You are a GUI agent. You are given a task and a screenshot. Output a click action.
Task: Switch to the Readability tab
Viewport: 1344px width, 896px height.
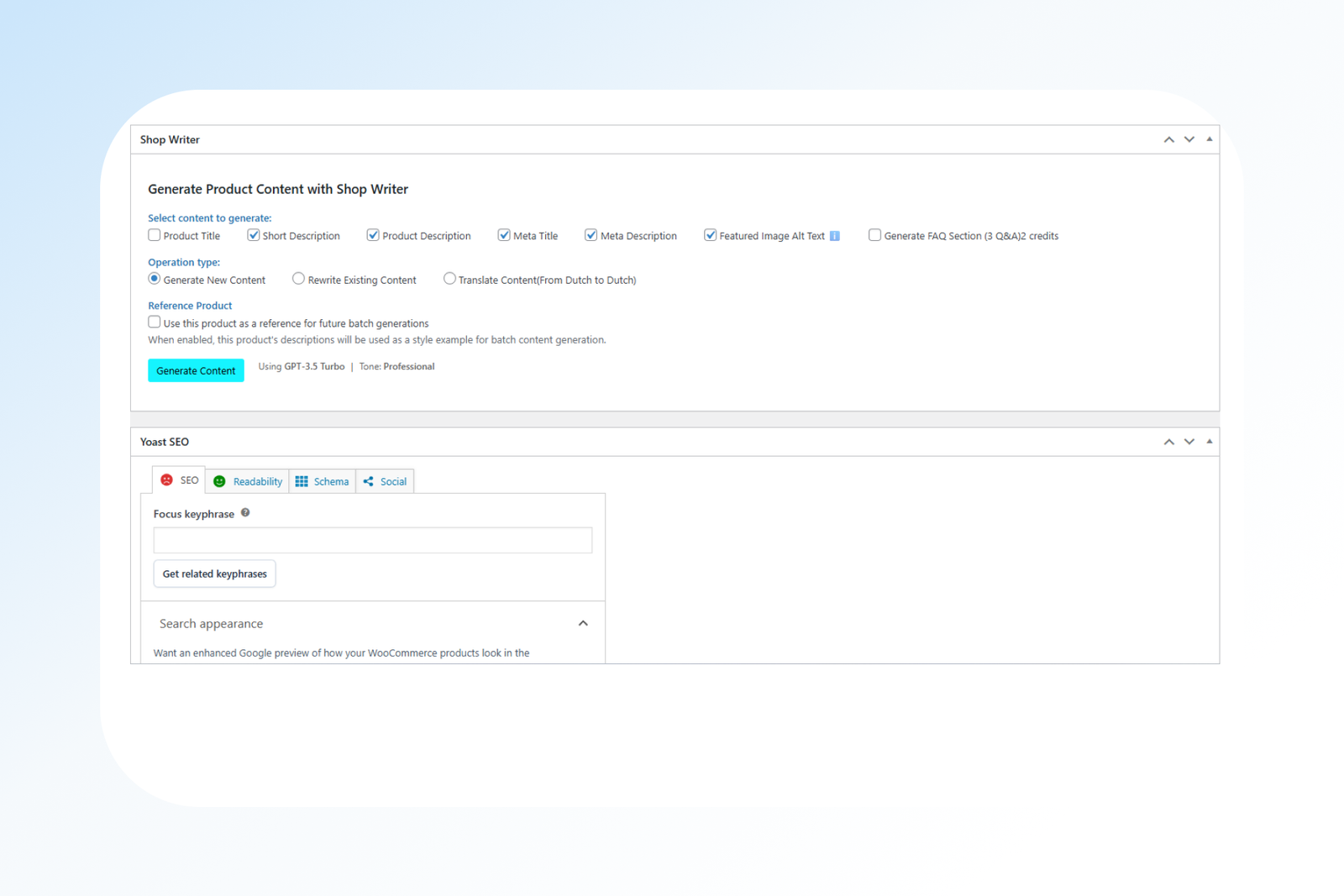click(x=248, y=481)
